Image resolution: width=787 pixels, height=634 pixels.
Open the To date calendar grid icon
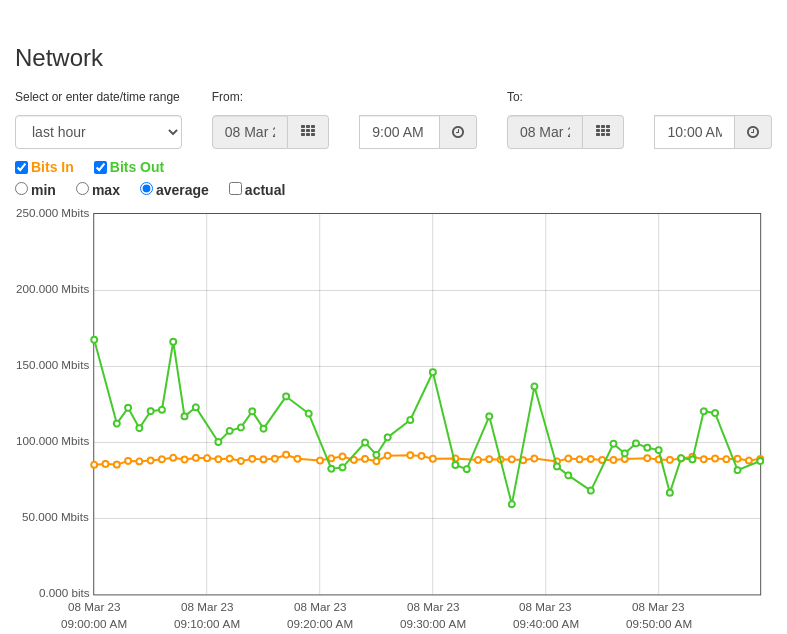(x=603, y=132)
